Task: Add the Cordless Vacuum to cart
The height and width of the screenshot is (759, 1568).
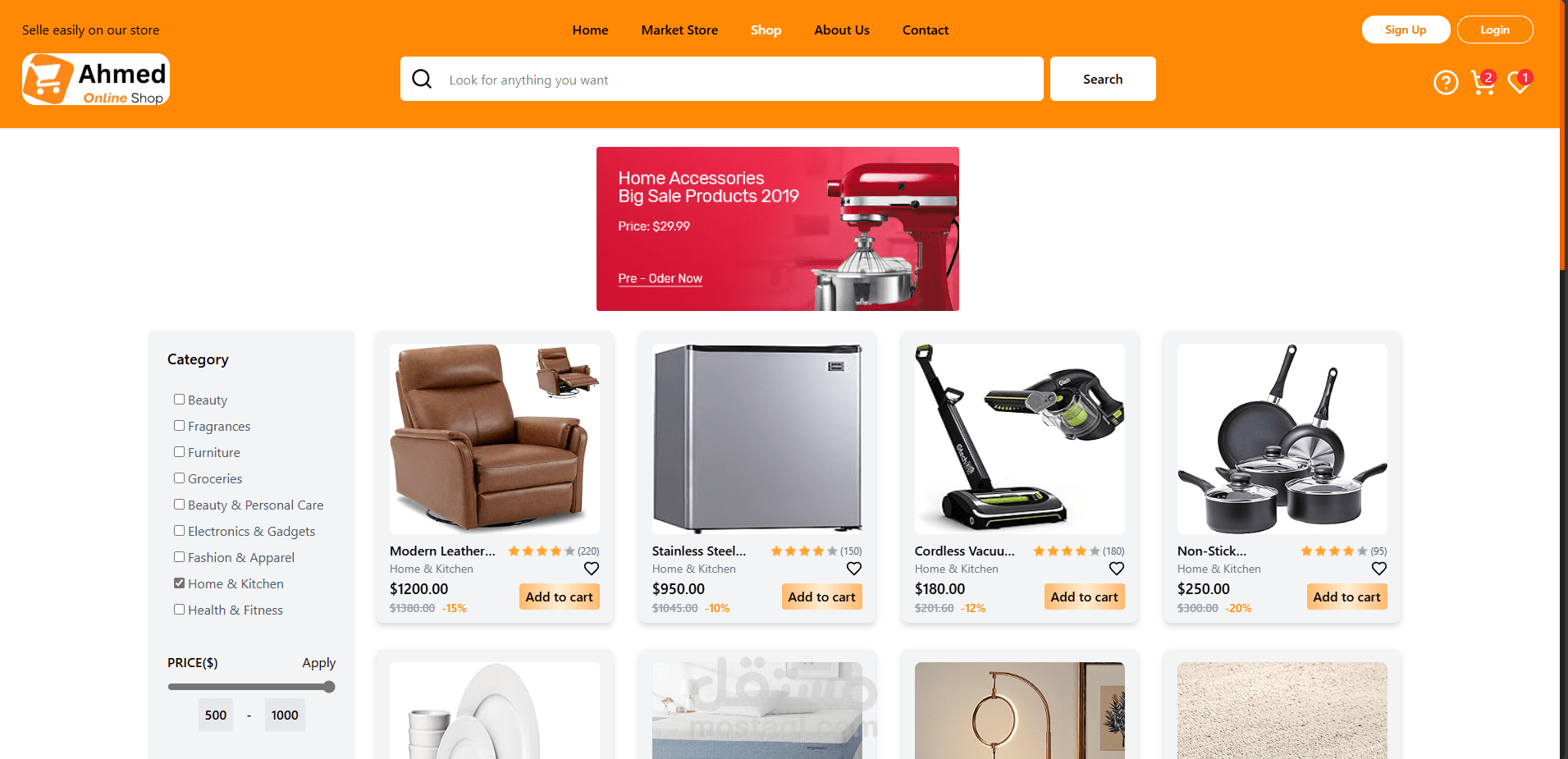Action: click(x=1084, y=597)
